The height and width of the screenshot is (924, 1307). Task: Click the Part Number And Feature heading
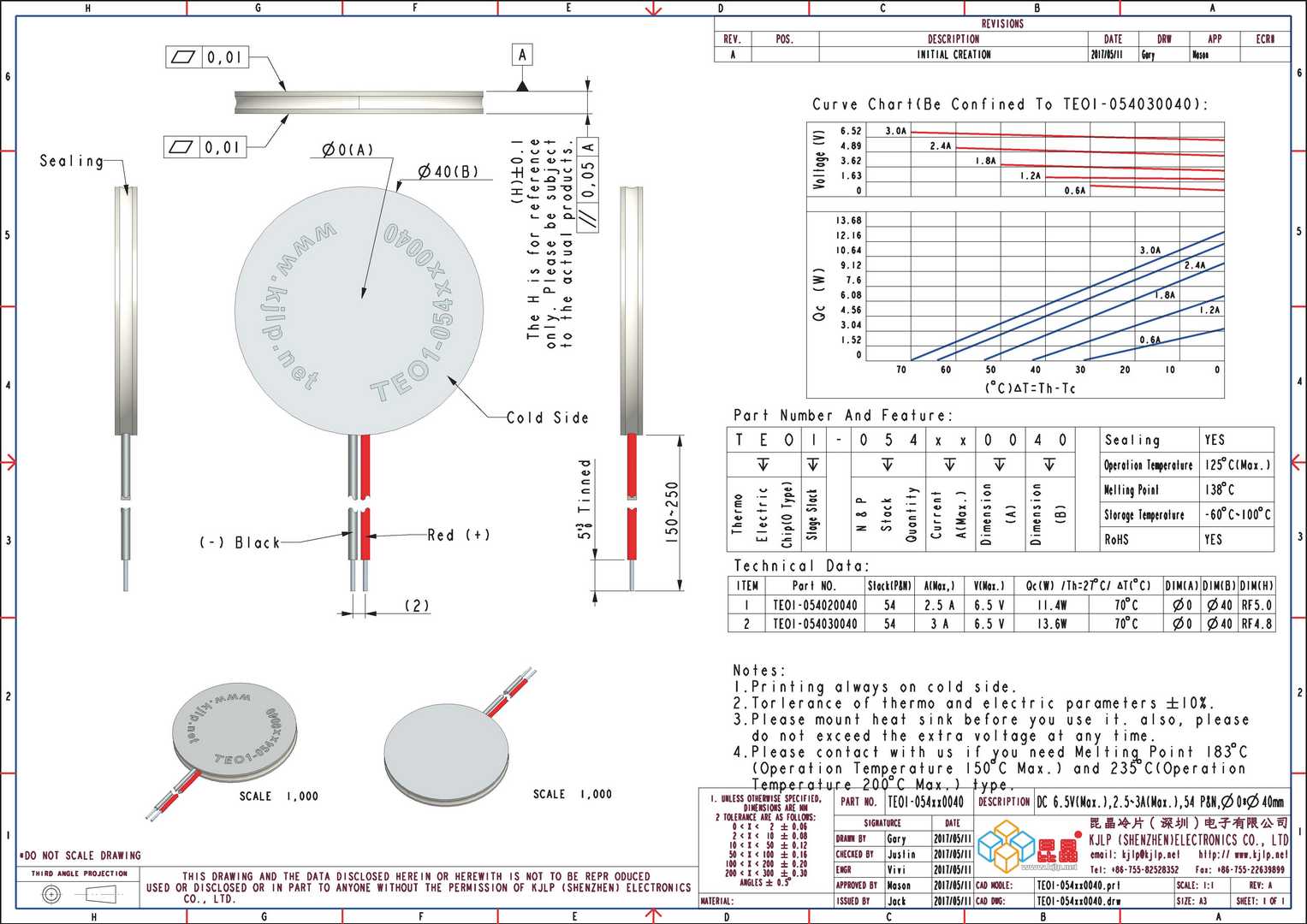(x=842, y=416)
